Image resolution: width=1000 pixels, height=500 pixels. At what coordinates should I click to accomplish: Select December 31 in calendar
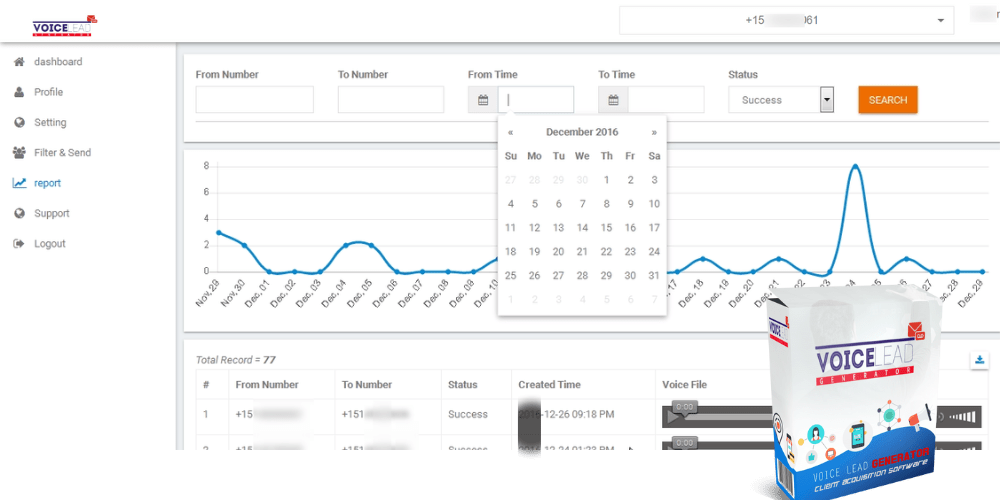[x=654, y=276]
